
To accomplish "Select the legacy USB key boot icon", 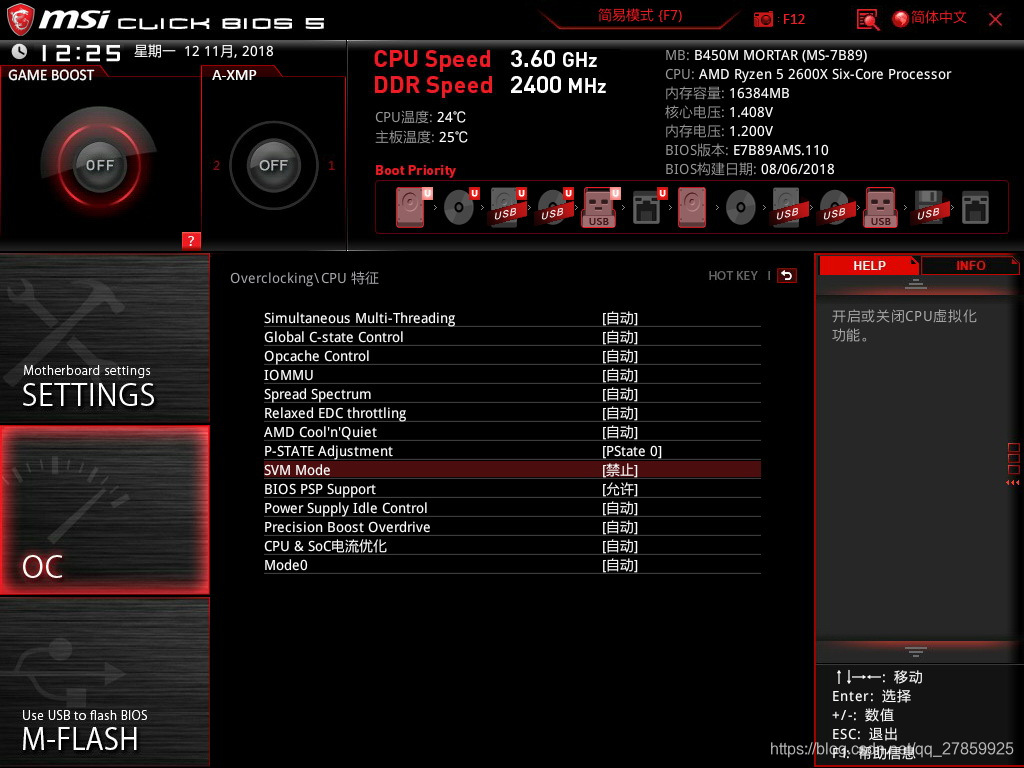I will [x=880, y=208].
